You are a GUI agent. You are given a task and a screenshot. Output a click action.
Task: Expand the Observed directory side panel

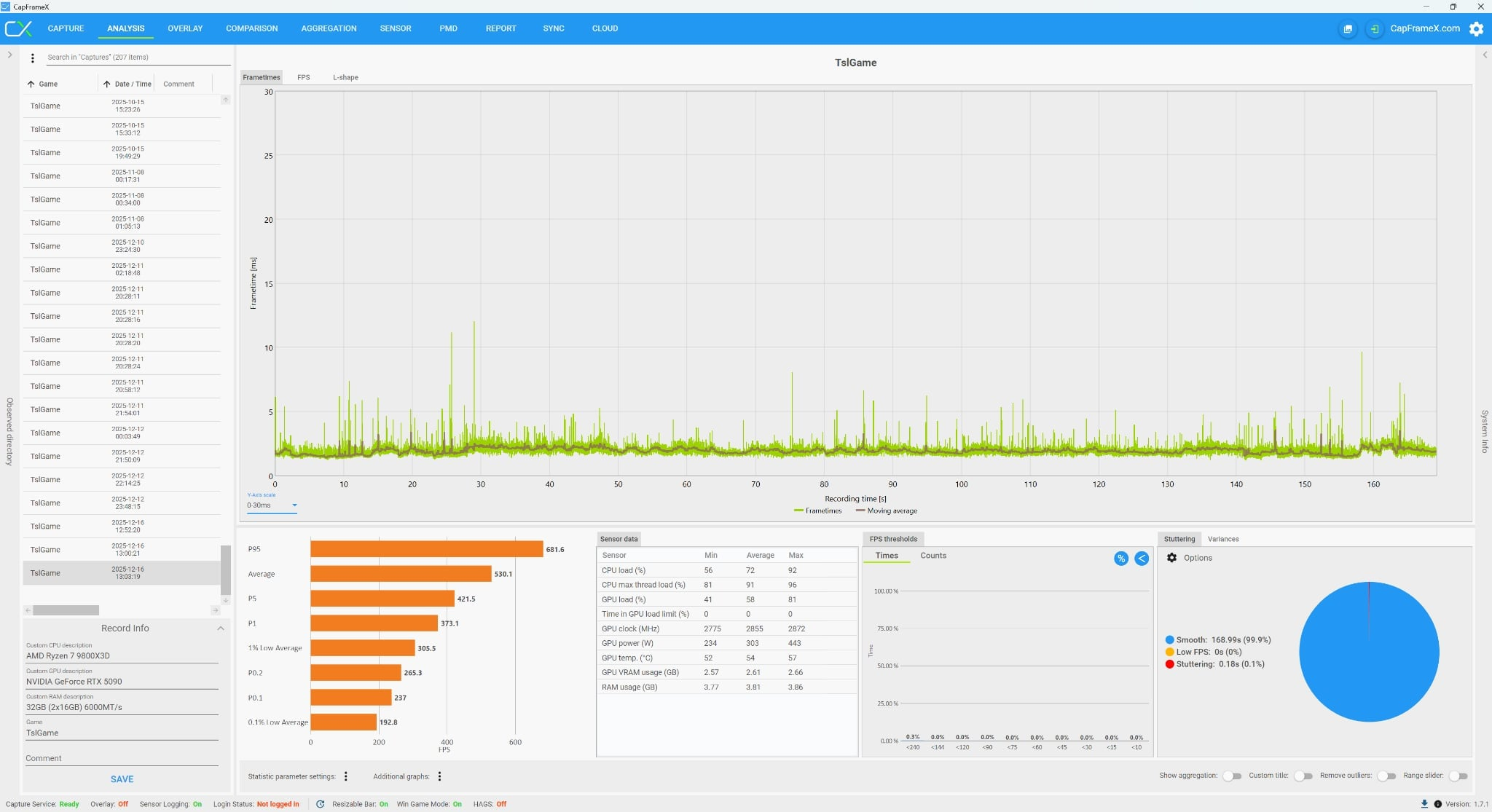click(x=9, y=55)
